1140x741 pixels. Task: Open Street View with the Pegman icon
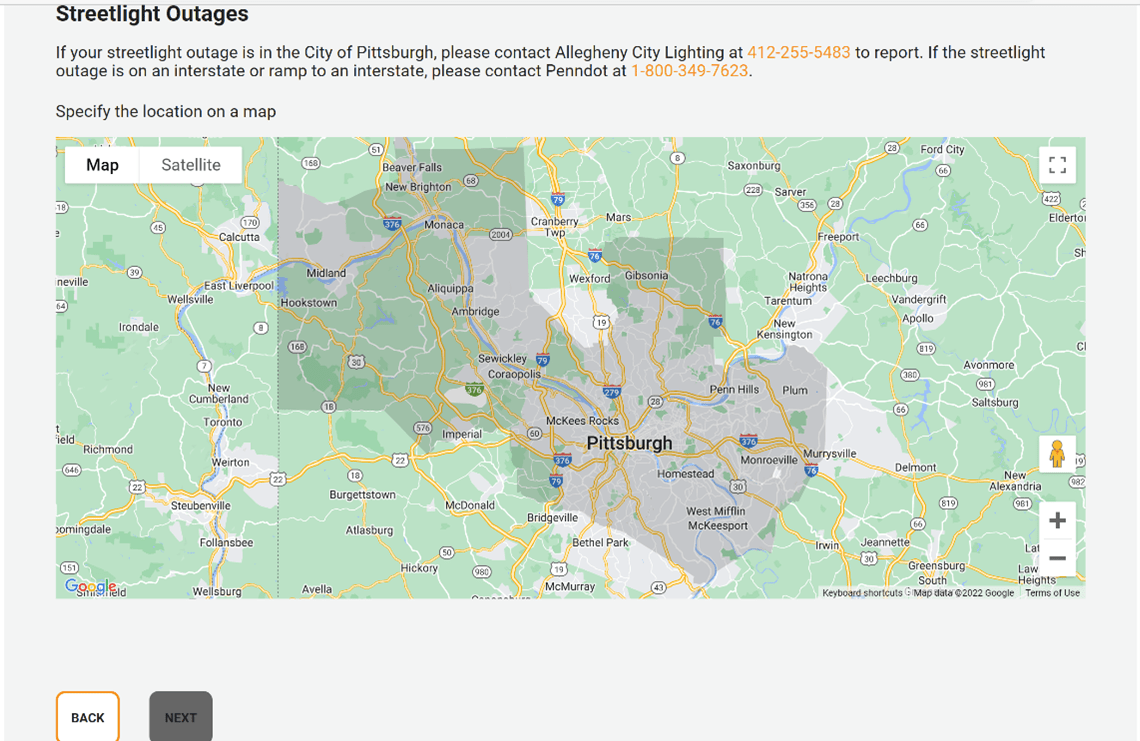[1057, 455]
